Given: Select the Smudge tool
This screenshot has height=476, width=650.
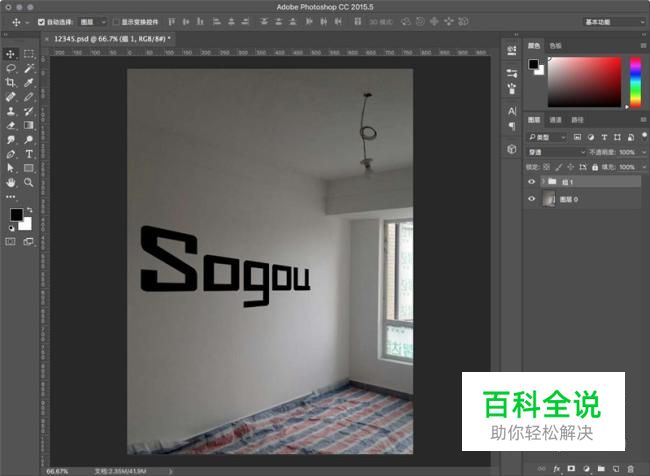Looking at the screenshot, I should [x=10, y=140].
